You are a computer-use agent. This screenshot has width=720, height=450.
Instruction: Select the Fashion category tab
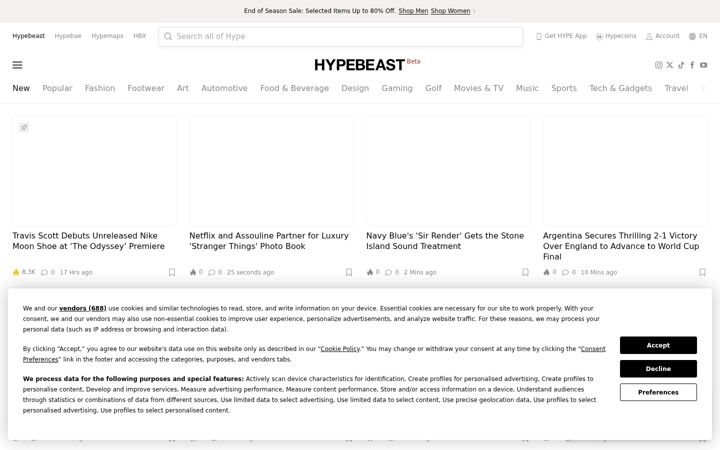tap(100, 88)
